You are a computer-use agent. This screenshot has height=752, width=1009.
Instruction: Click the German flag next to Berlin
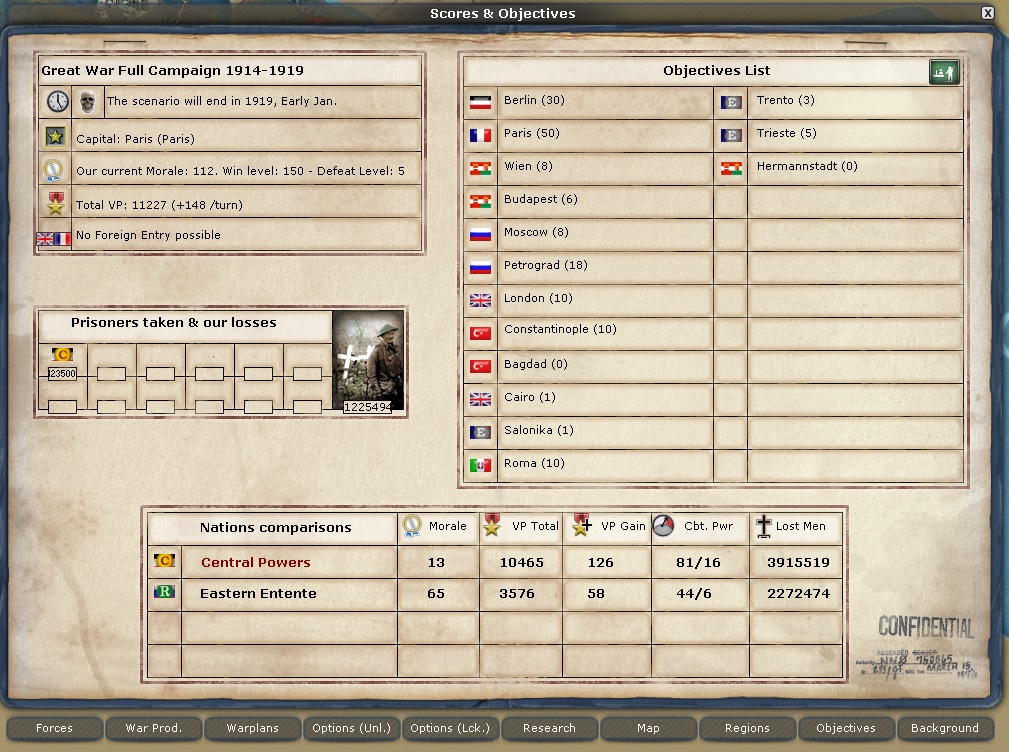point(481,102)
